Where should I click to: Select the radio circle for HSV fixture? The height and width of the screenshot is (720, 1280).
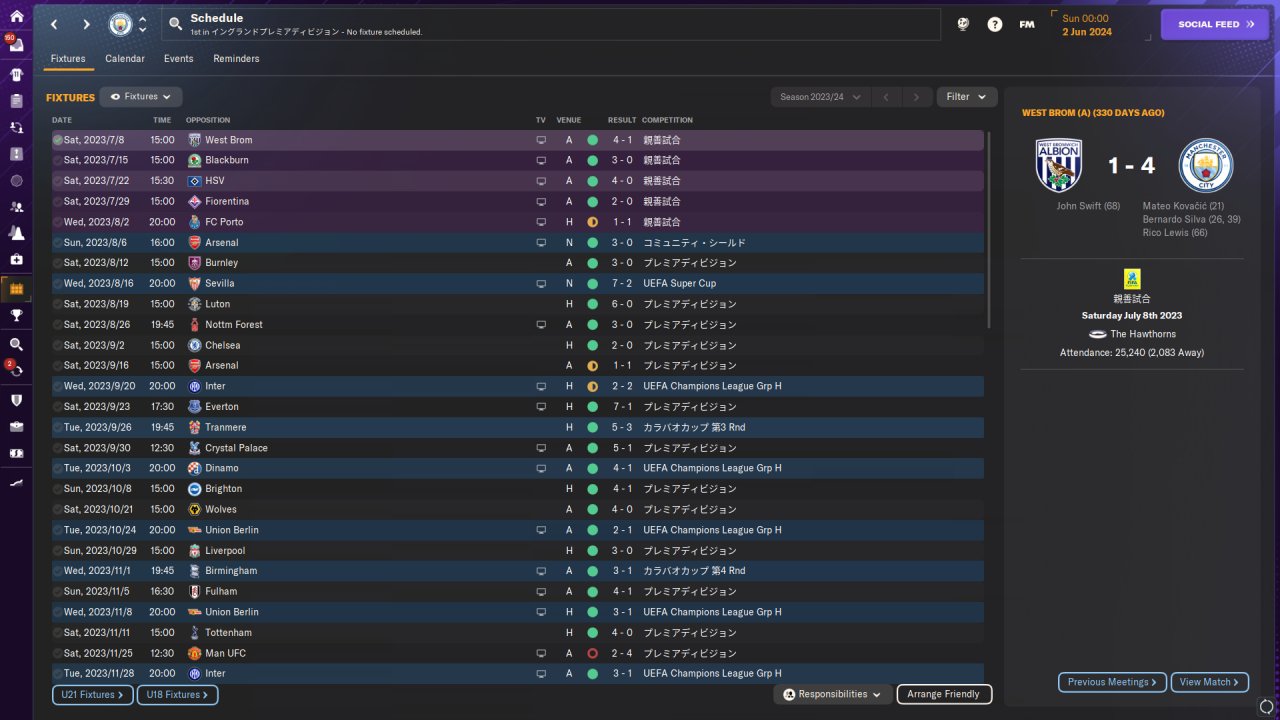tap(58, 181)
